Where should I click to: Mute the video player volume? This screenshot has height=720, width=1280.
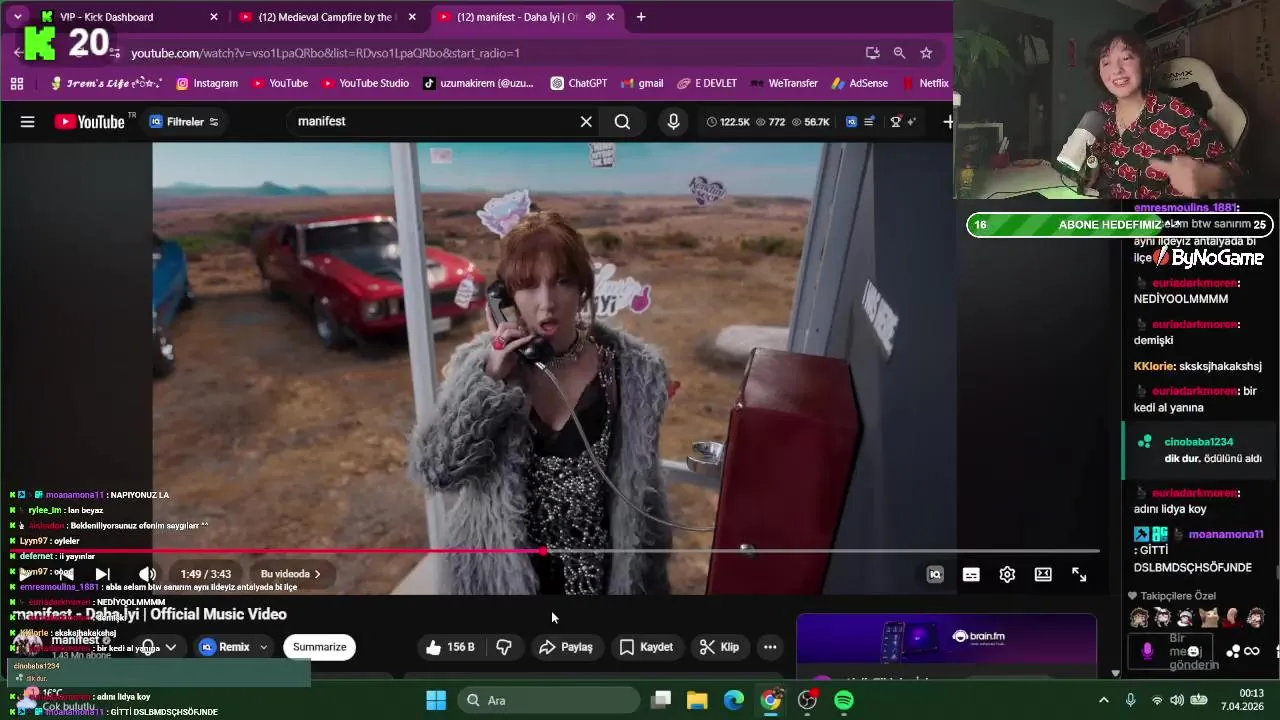[147, 574]
